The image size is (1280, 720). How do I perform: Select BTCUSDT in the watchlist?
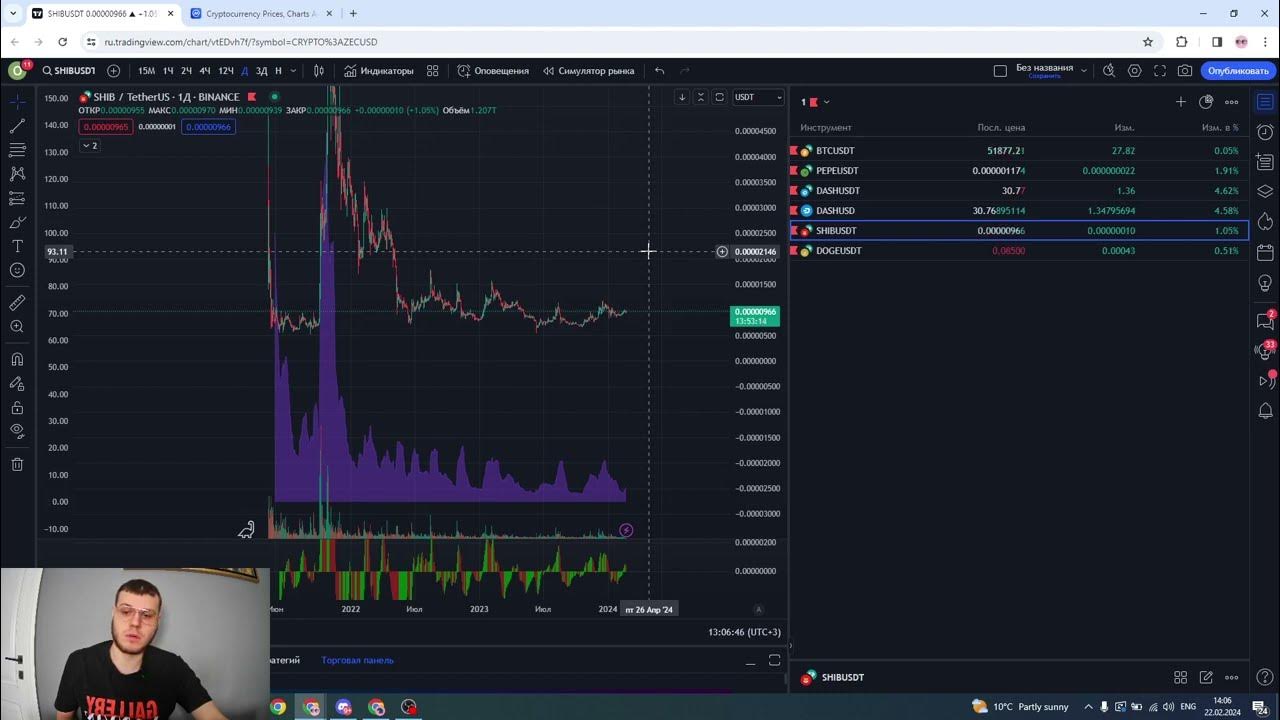(835, 151)
